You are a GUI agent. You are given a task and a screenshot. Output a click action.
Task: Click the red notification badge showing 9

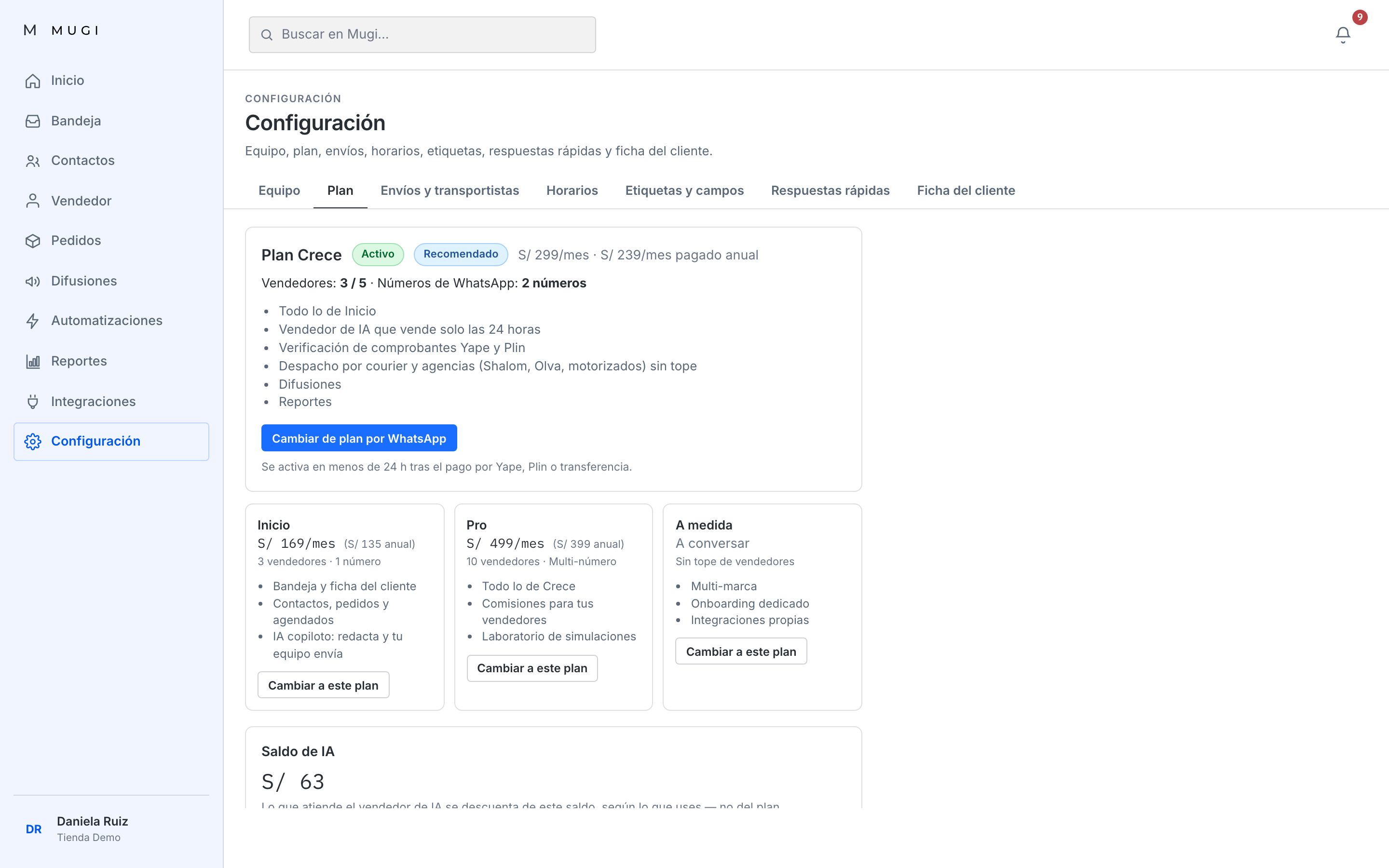(1359, 17)
